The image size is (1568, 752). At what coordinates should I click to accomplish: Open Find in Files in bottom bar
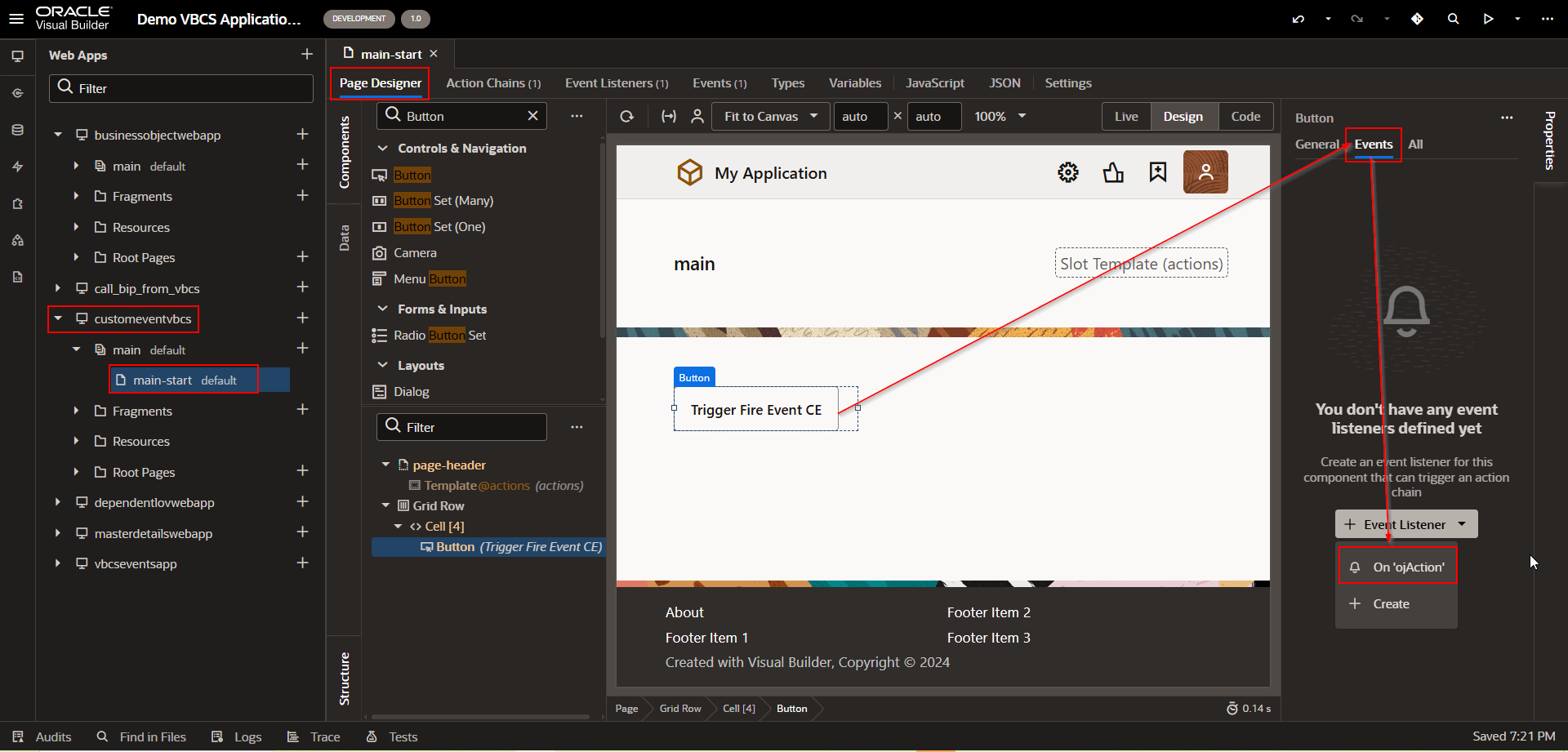coord(141,736)
